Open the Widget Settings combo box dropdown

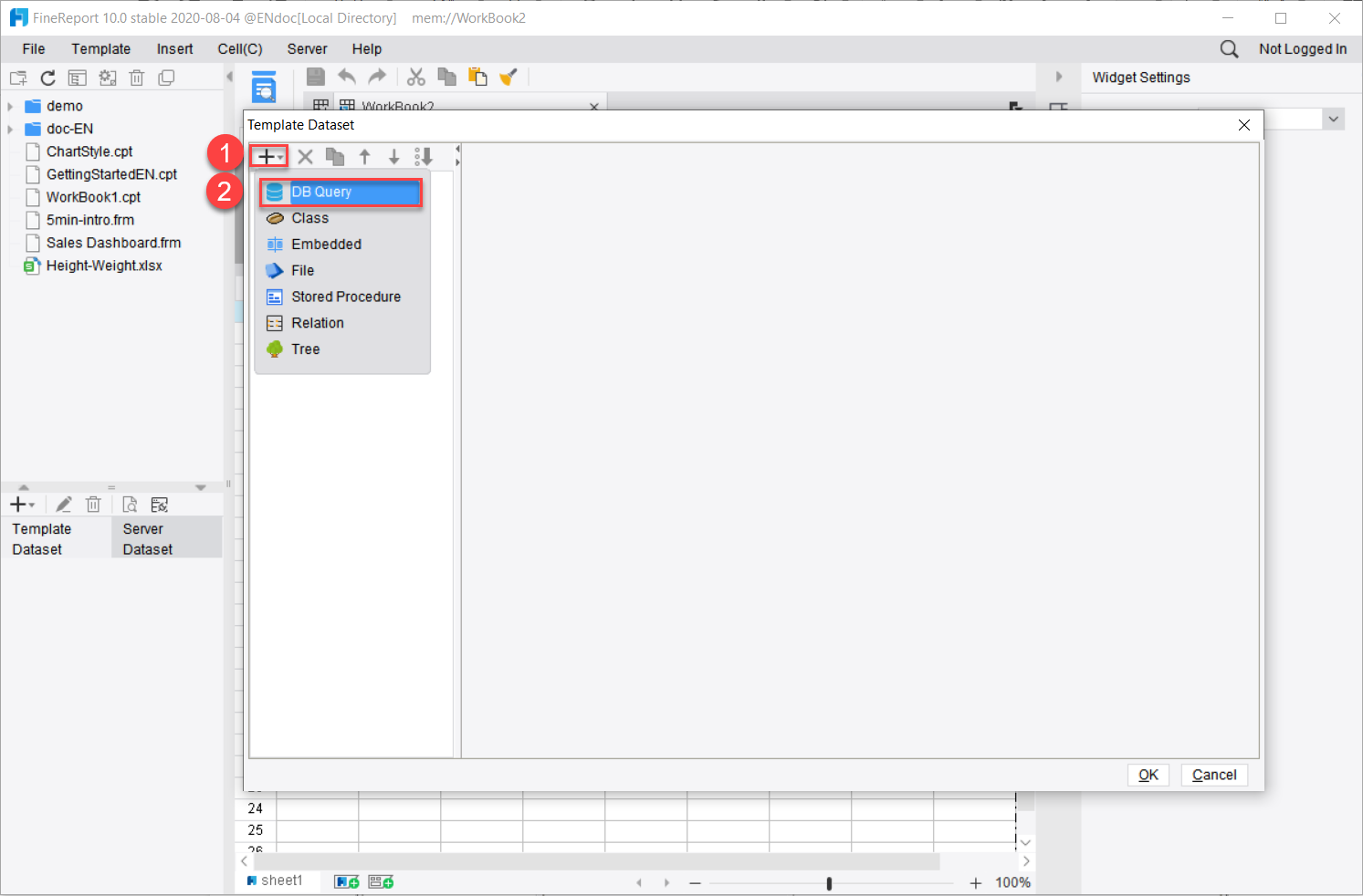1334,120
